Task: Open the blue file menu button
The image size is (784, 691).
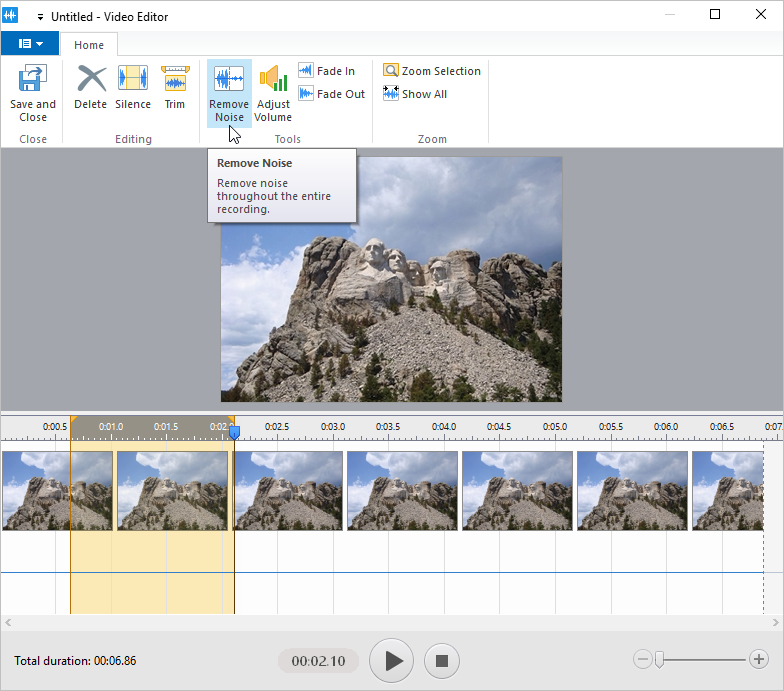Action: pos(30,44)
